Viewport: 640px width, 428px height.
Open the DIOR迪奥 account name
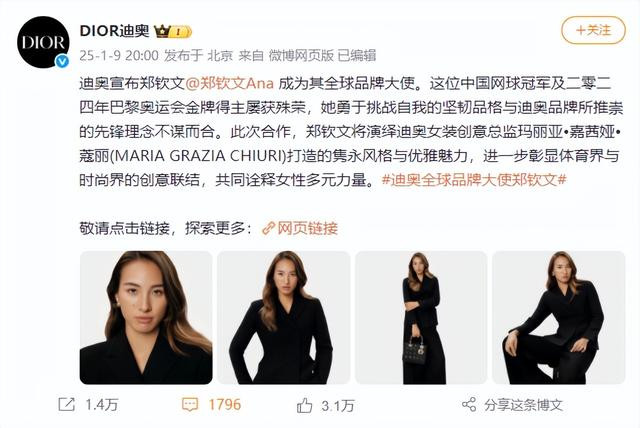coord(114,31)
